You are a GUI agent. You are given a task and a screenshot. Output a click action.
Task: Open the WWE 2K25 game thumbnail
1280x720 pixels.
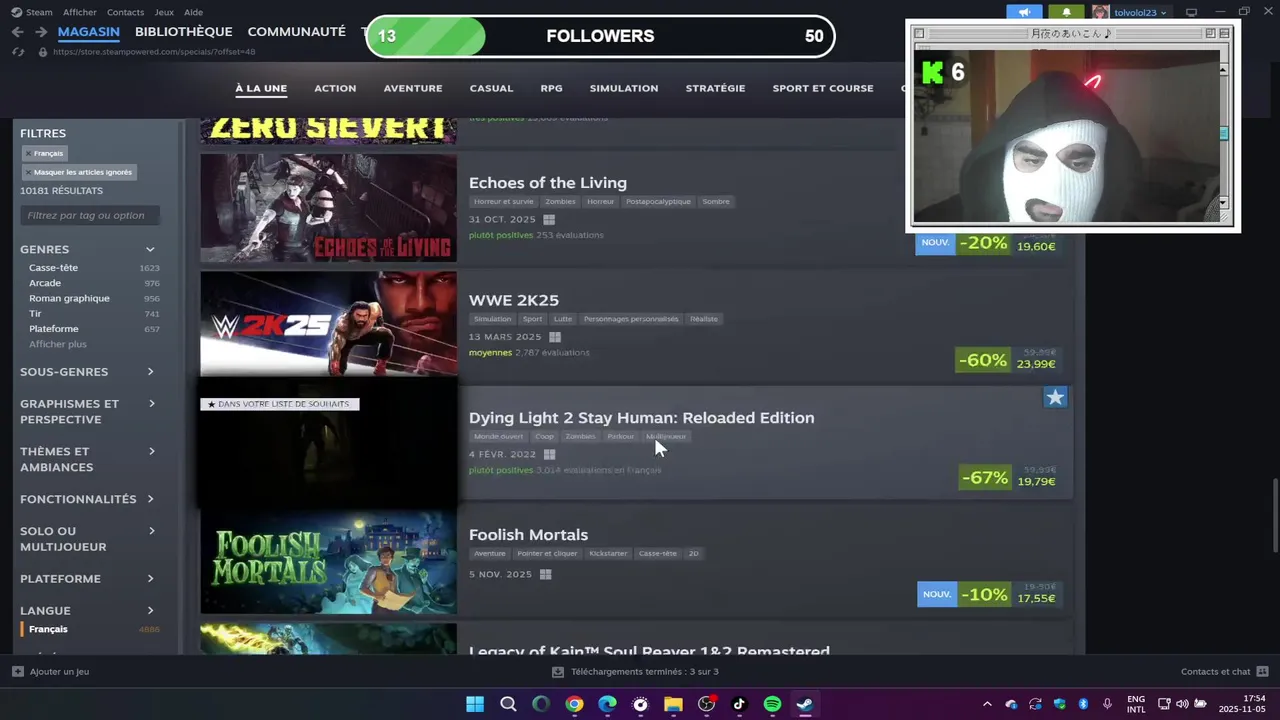click(328, 324)
